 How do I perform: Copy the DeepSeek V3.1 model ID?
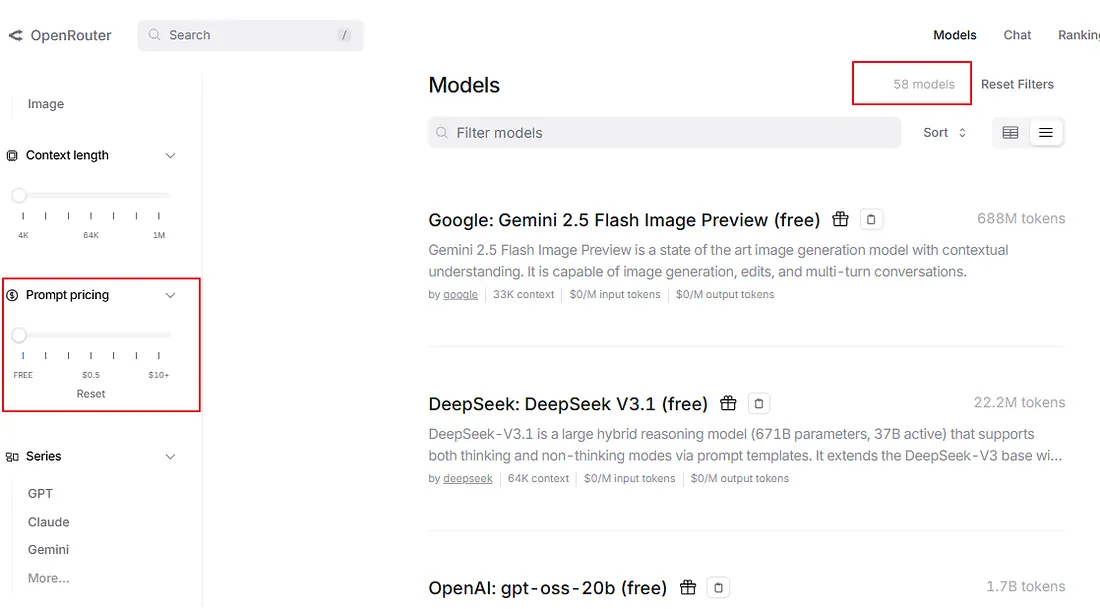pos(758,403)
